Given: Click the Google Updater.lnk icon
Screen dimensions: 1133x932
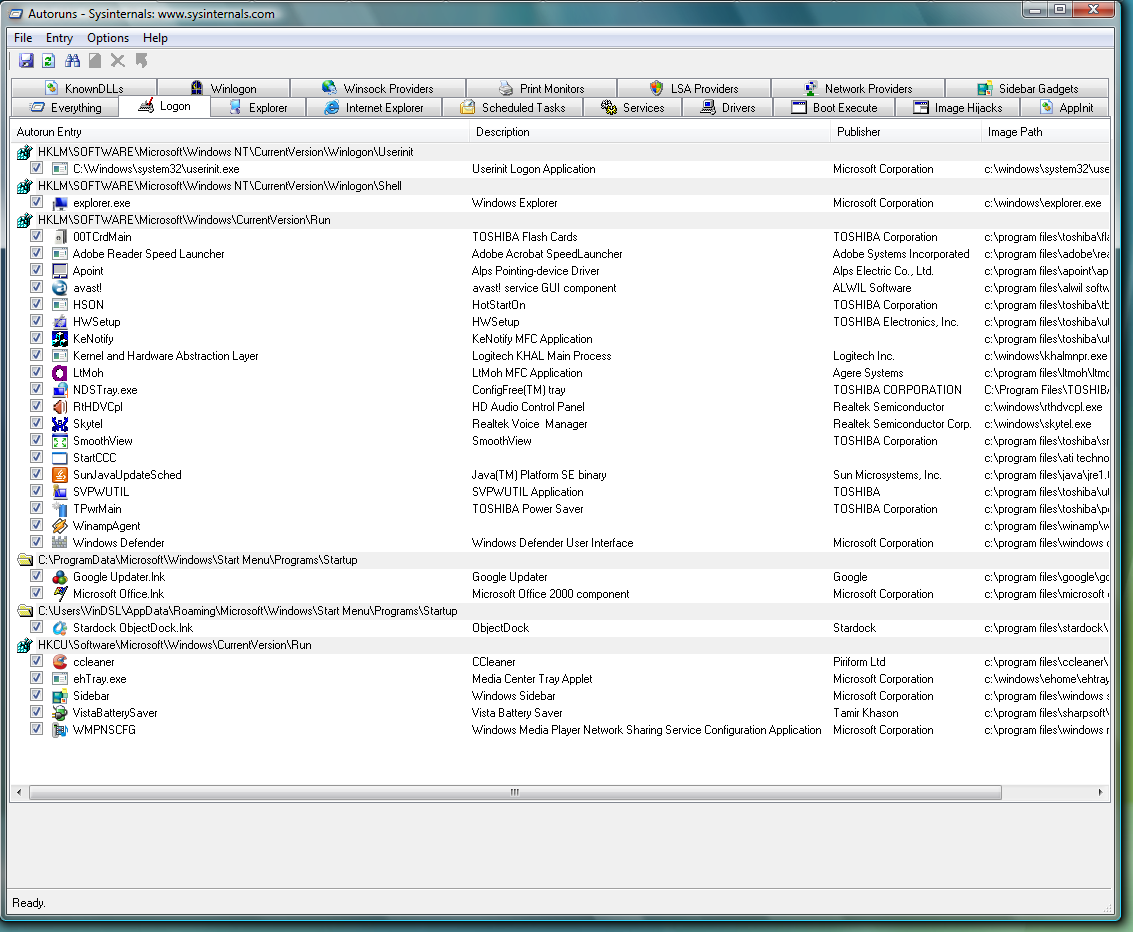Looking at the screenshot, I should pos(60,577).
